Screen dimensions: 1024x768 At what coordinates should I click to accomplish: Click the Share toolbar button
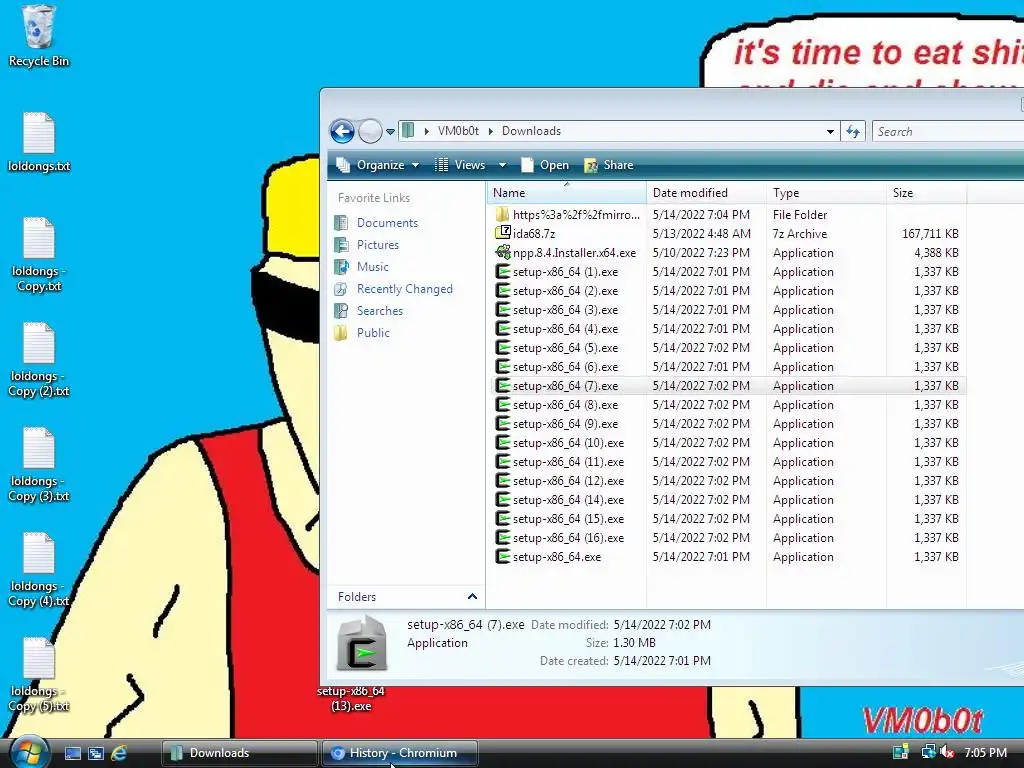(609, 165)
